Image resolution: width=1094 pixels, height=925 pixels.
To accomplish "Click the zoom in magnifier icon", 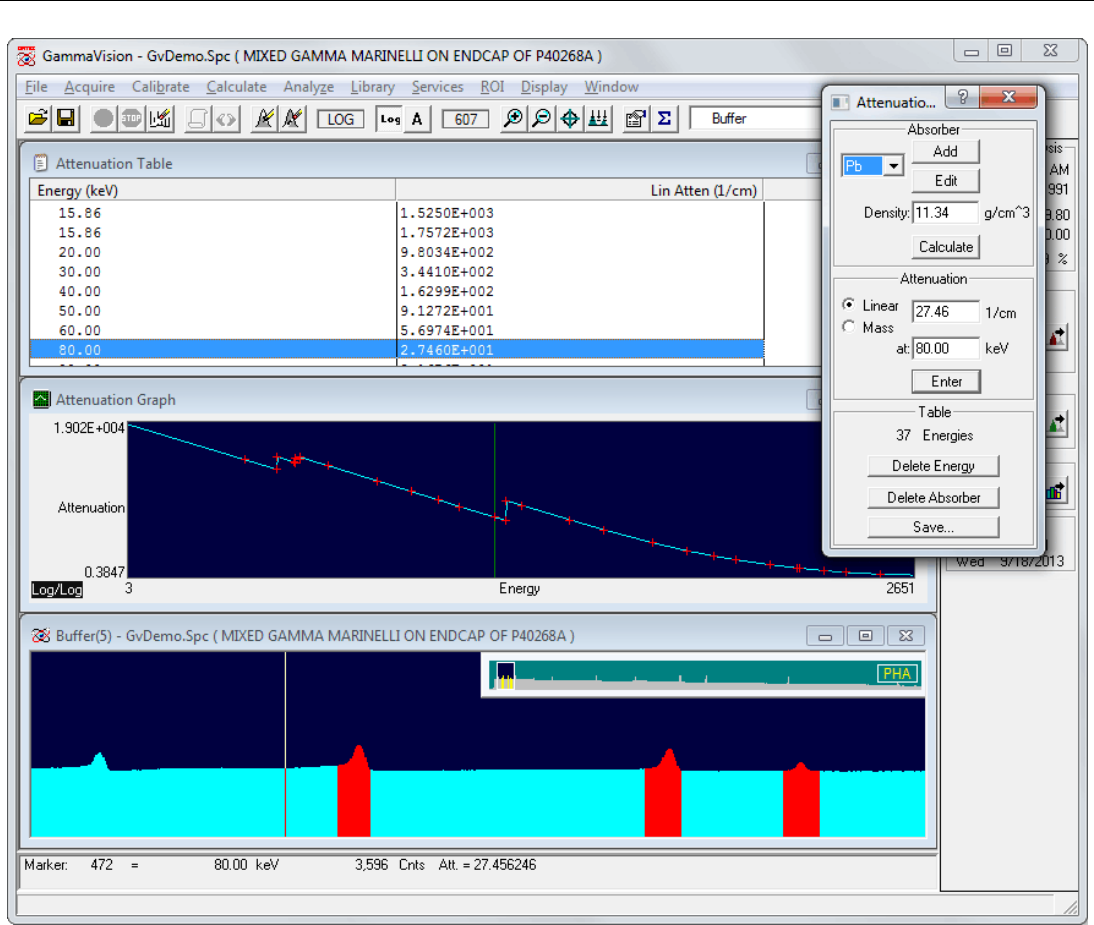I will point(513,119).
